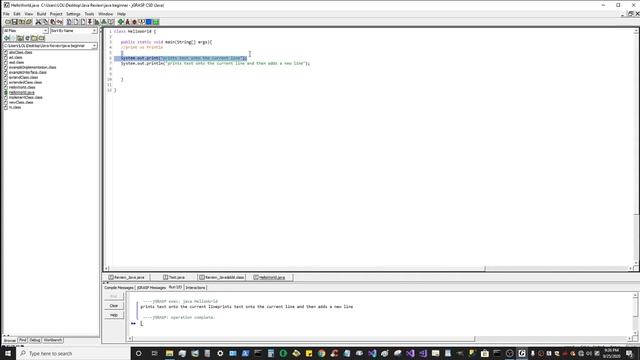640x360 pixels.
Task: Click the green plus Compile icon
Action: (x=121, y=22)
